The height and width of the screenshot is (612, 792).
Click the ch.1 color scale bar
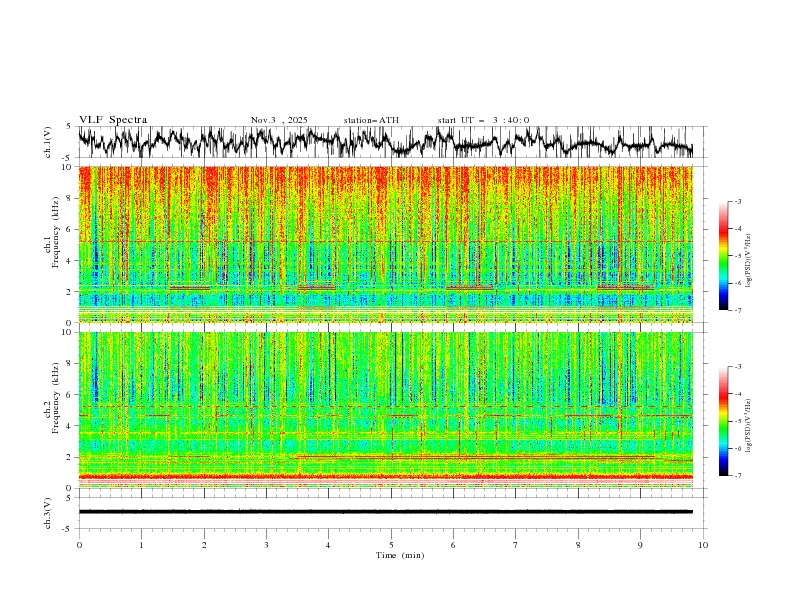point(723,256)
